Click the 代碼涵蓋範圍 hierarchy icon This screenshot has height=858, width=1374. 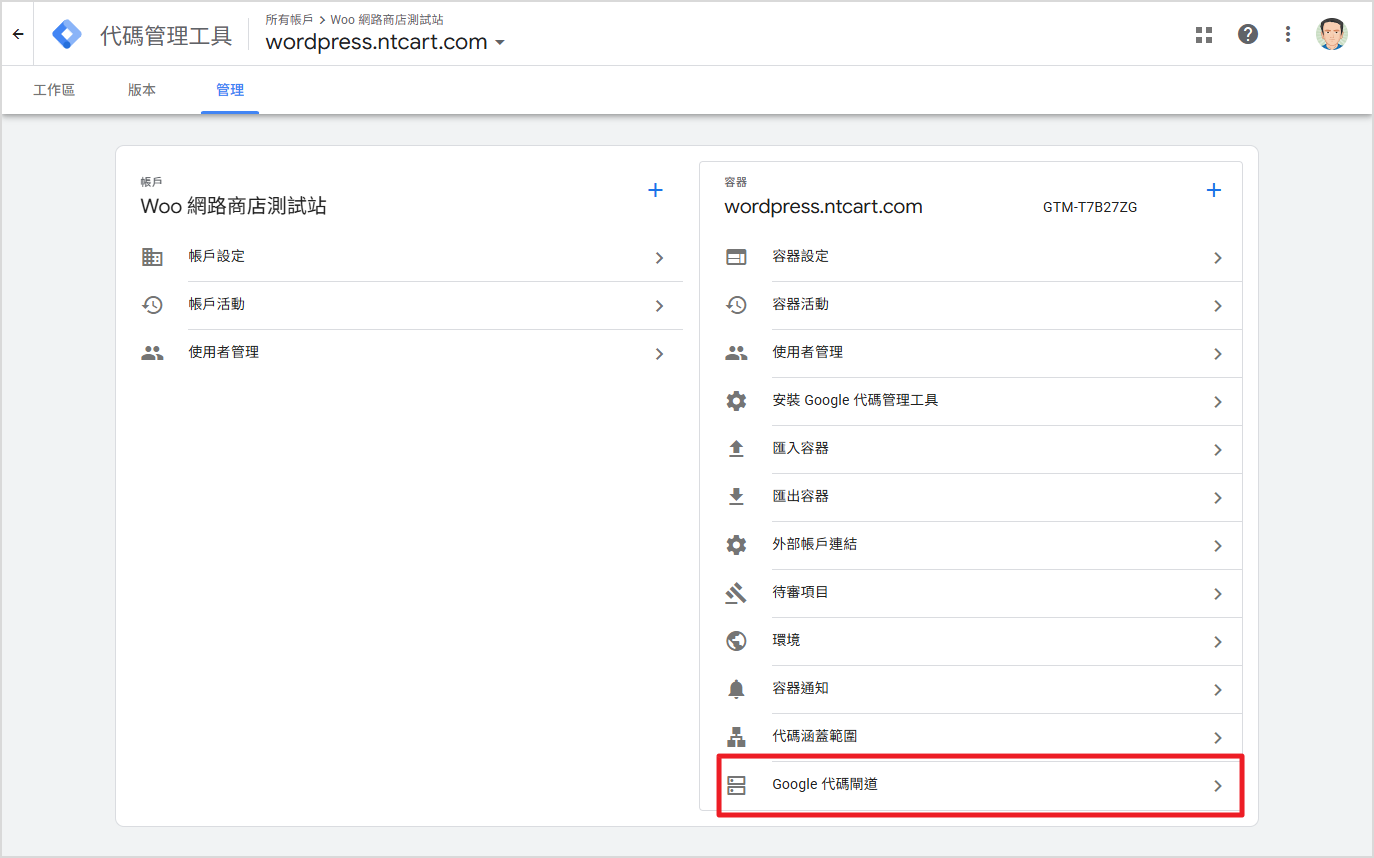pos(736,737)
